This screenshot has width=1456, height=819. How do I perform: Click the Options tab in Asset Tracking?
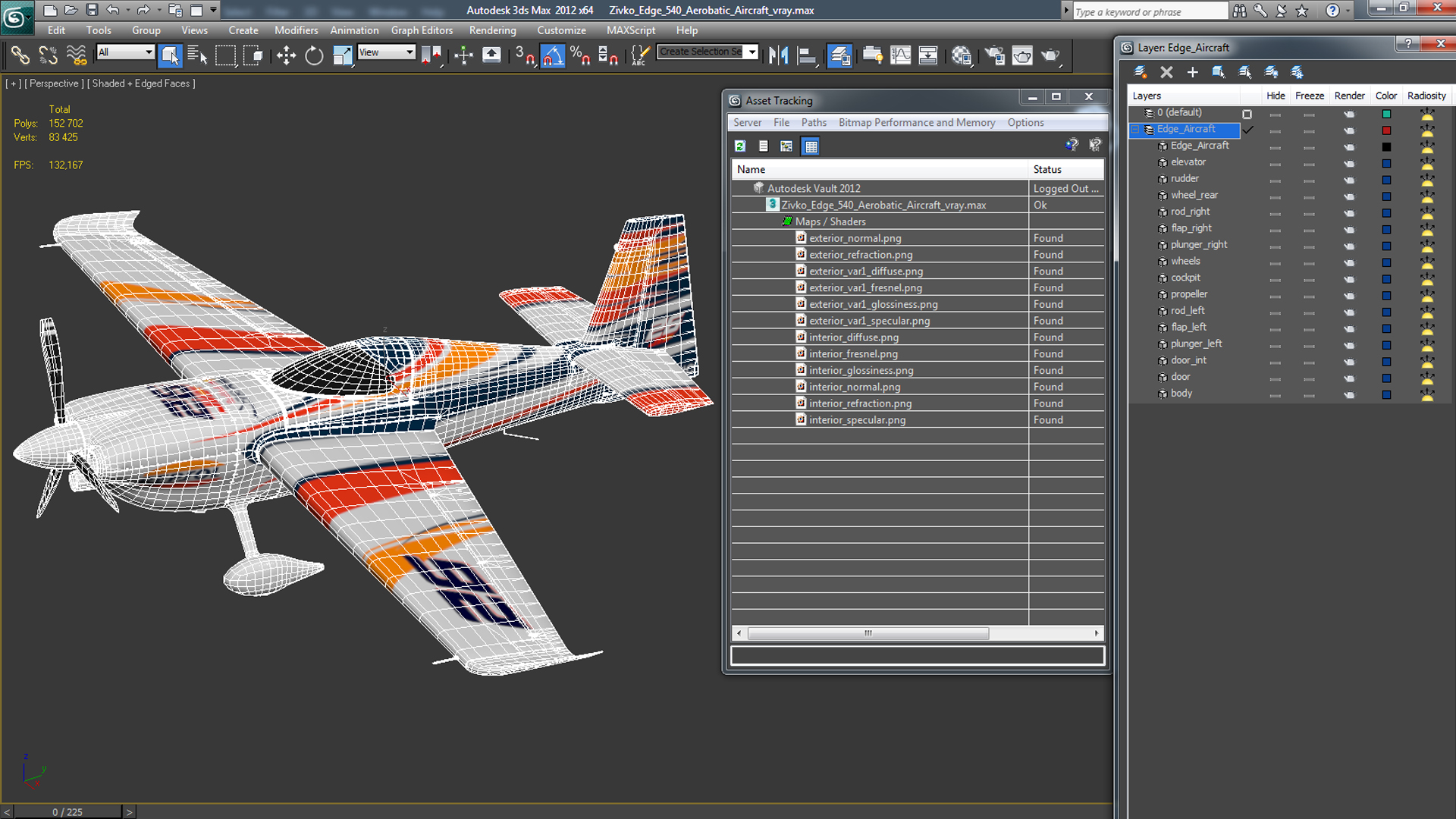[x=1025, y=122]
